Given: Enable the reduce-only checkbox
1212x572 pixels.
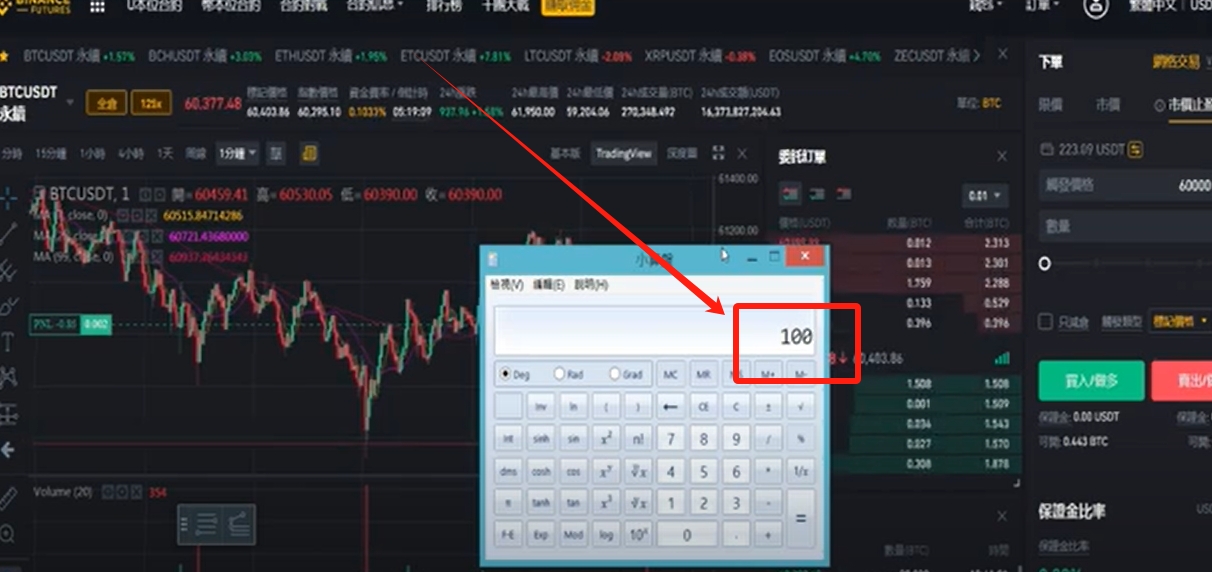Looking at the screenshot, I should click(1045, 322).
